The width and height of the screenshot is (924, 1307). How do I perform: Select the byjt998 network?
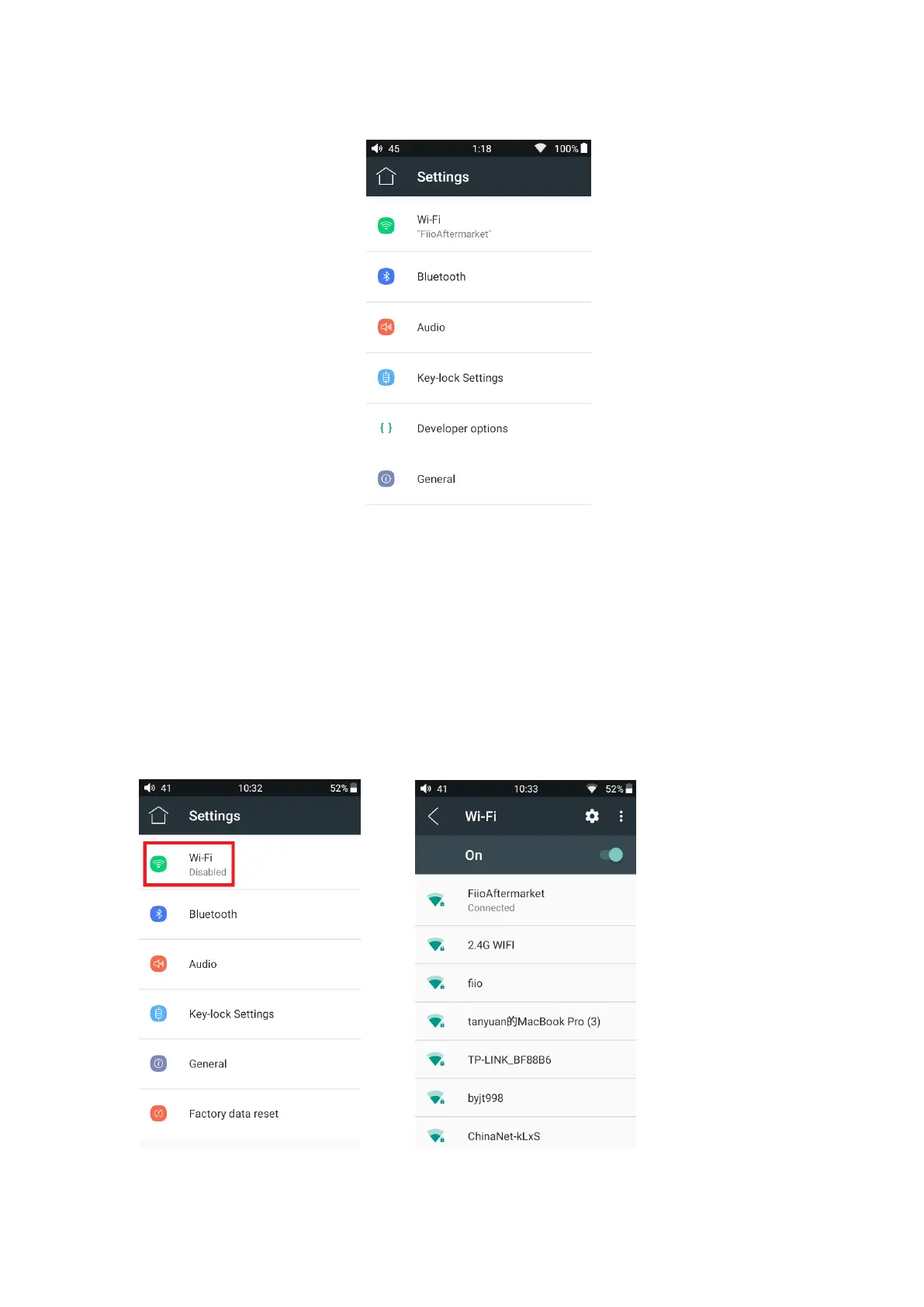pos(525,1097)
